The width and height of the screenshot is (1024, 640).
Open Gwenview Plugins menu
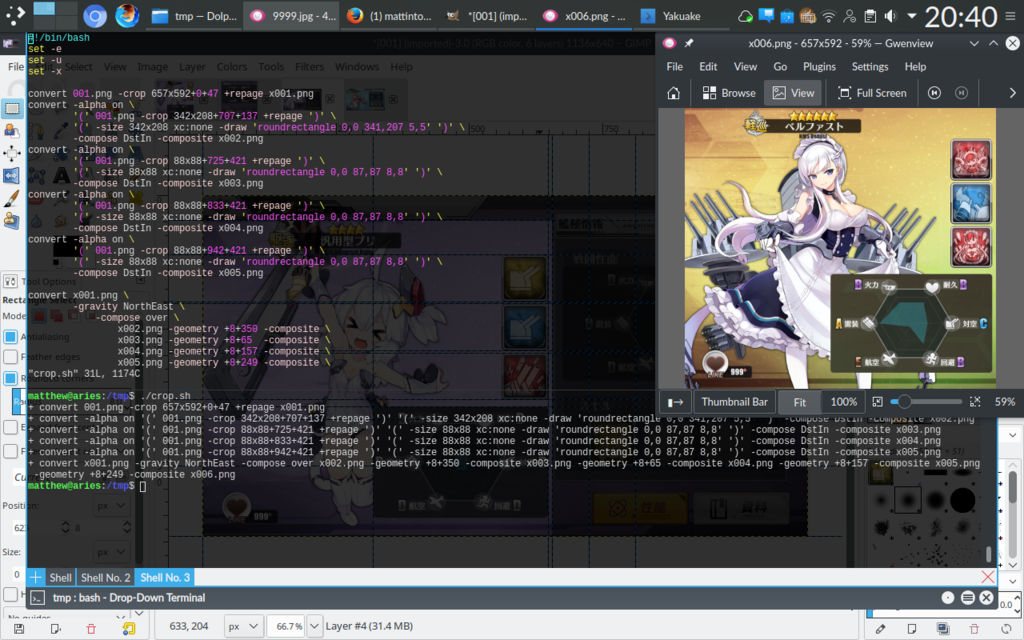[x=819, y=67]
